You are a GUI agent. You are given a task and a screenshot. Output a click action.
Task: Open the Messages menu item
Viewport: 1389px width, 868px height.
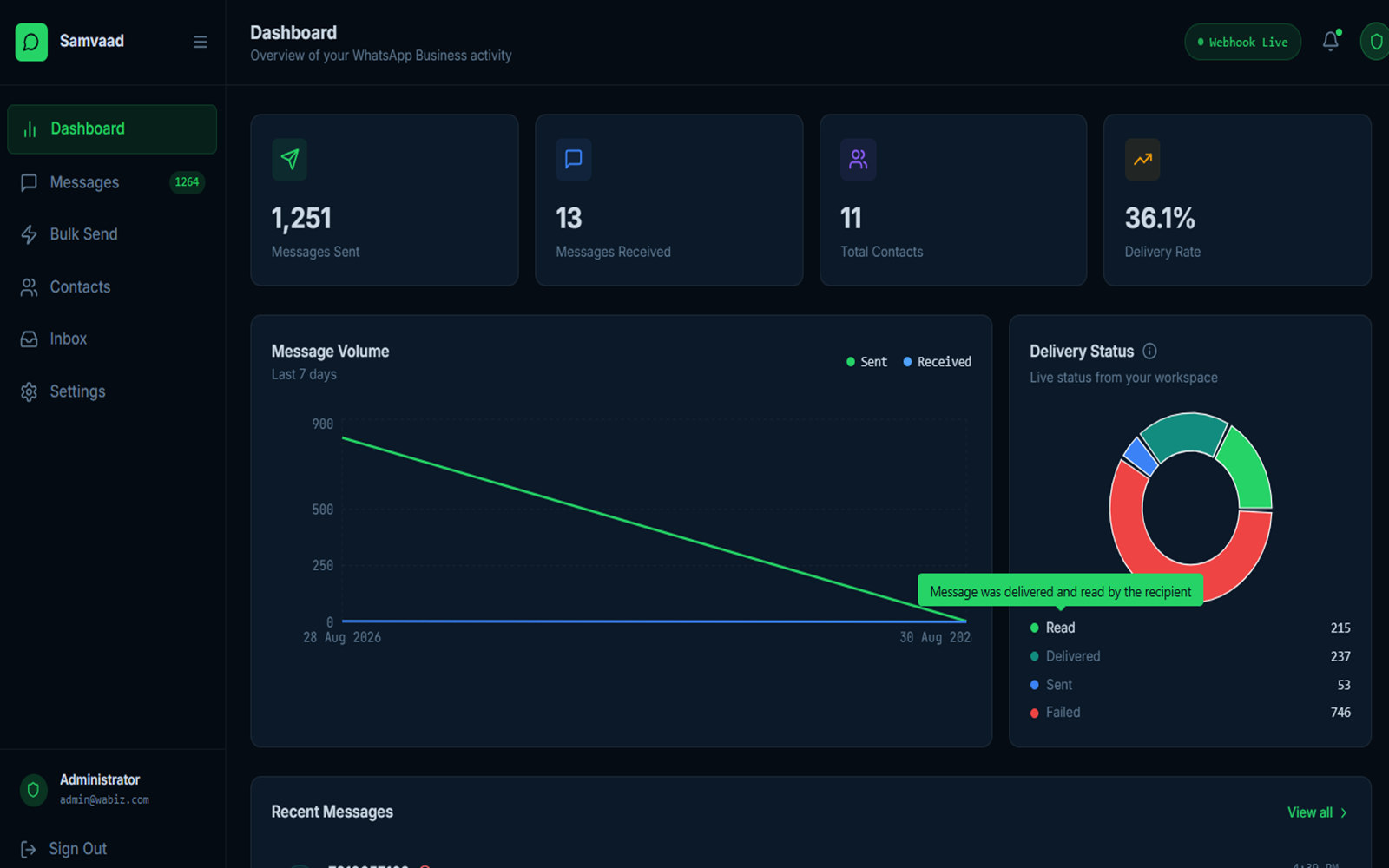point(112,182)
